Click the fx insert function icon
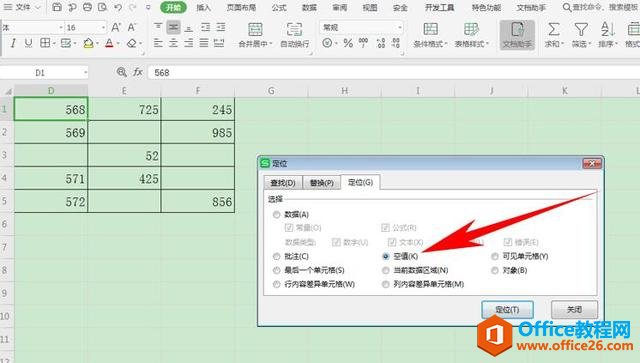640x363 pixels. click(138, 72)
